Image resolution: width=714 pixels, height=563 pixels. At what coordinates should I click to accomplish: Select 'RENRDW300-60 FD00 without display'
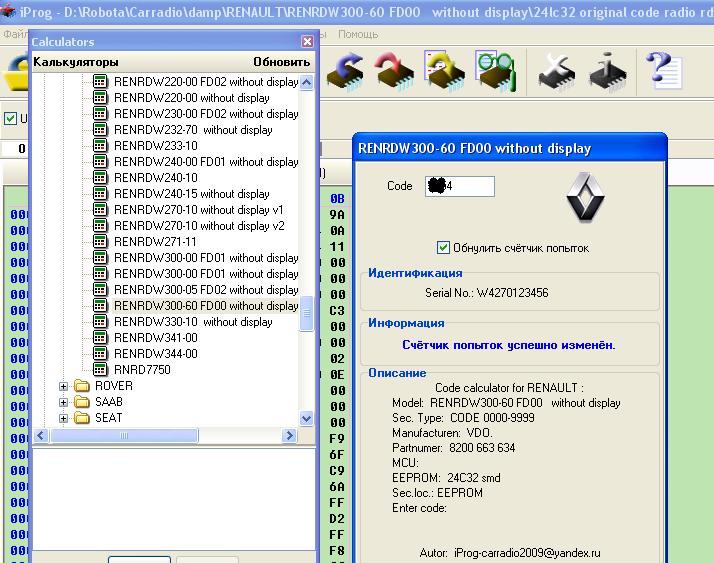pos(206,306)
